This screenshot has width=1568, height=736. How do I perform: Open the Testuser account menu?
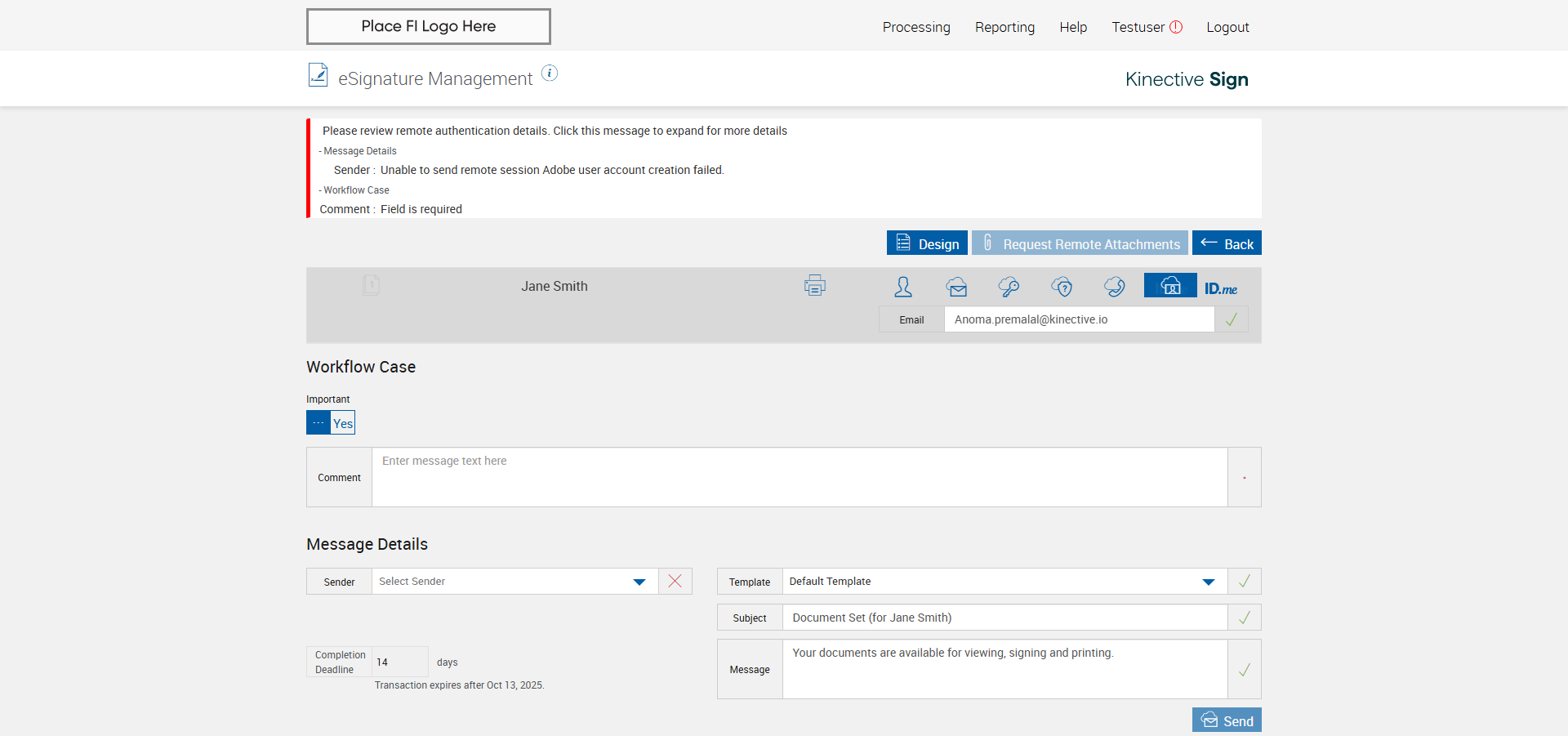click(1138, 27)
